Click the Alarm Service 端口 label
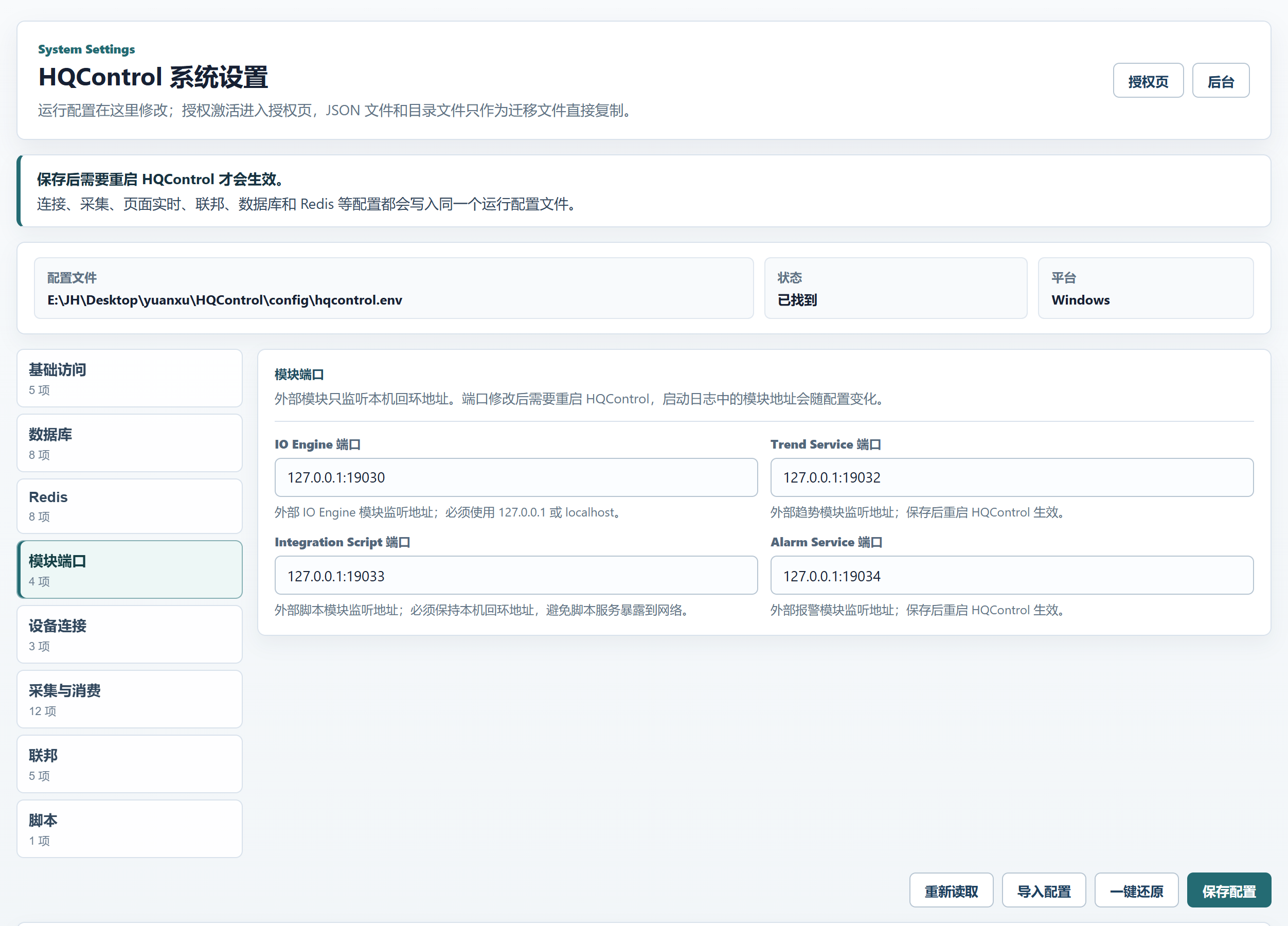This screenshot has width=1288, height=926. 826,542
